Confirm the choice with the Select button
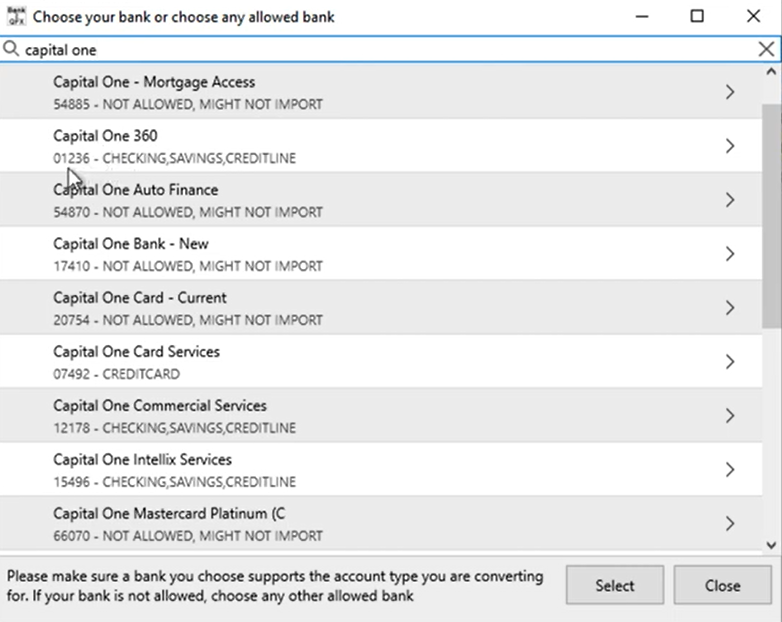Viewport: 782px width, 622px height. pos(614,585)
